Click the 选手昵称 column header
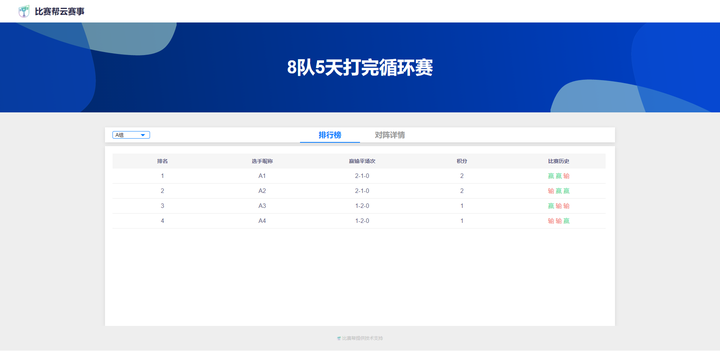 point(262,161)
